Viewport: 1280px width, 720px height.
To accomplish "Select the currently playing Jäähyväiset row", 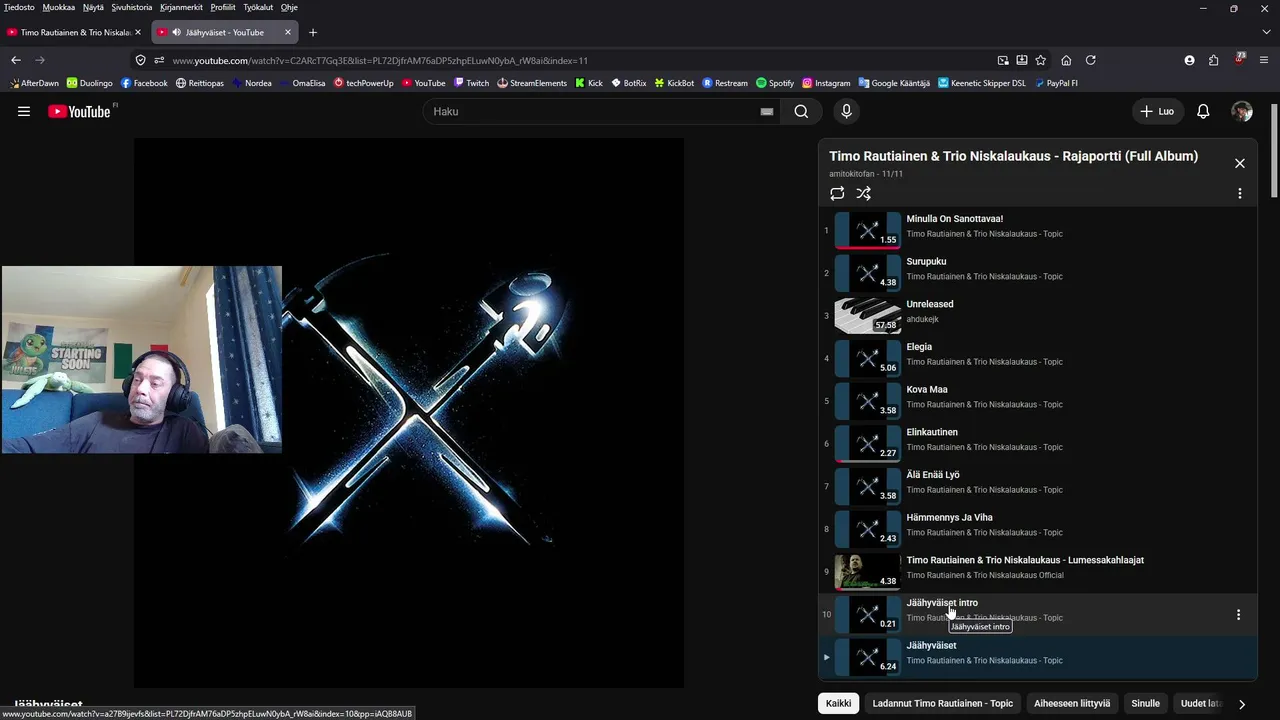I will [1037, 657].
